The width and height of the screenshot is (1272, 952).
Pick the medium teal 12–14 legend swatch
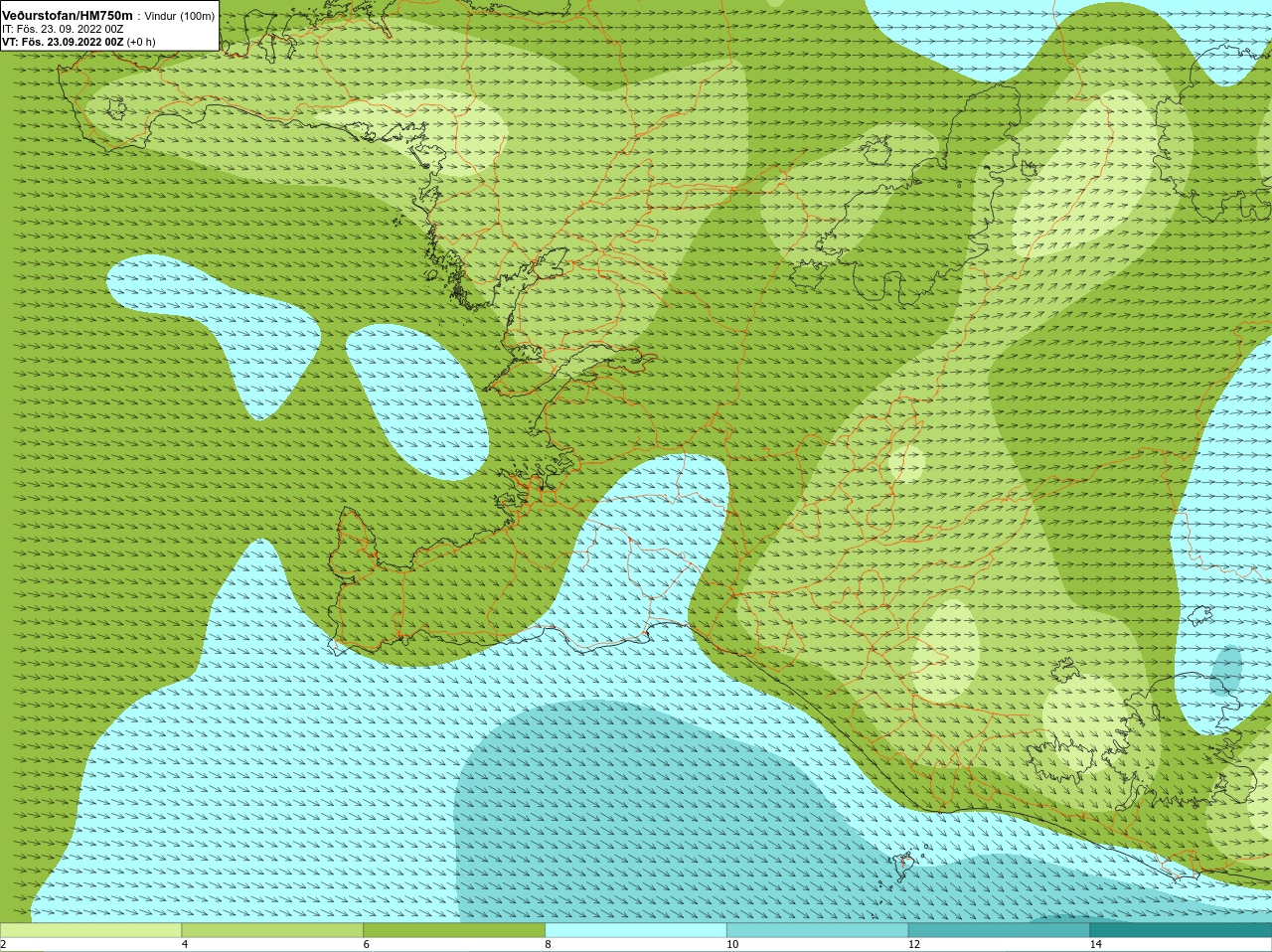point(999,929)
